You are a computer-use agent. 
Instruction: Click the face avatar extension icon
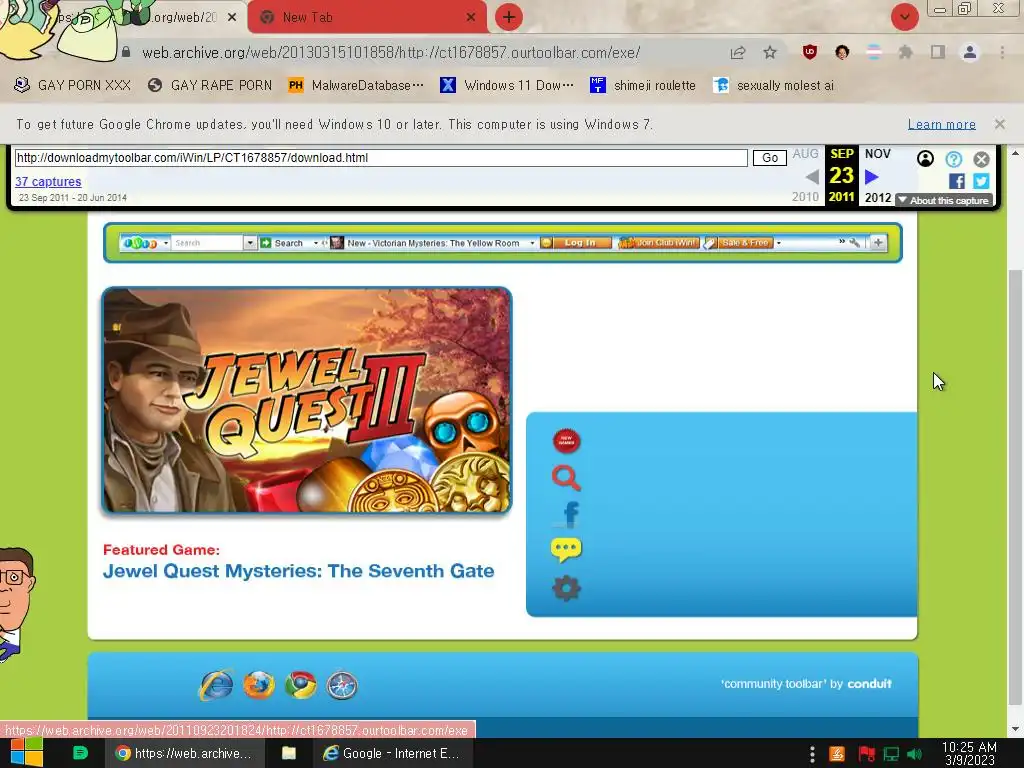tap(842, 52)
